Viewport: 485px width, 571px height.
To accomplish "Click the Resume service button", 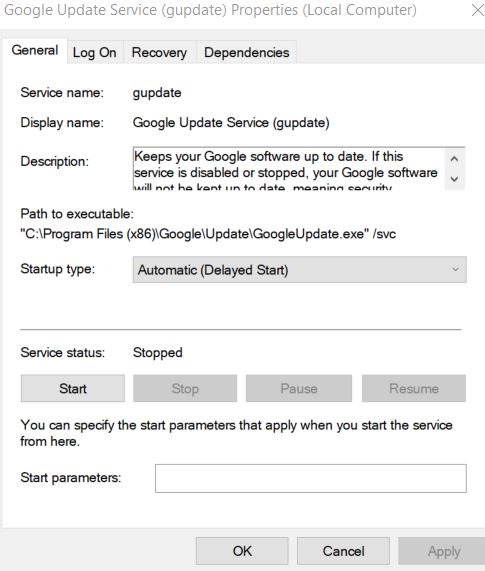I will point(414,389).
